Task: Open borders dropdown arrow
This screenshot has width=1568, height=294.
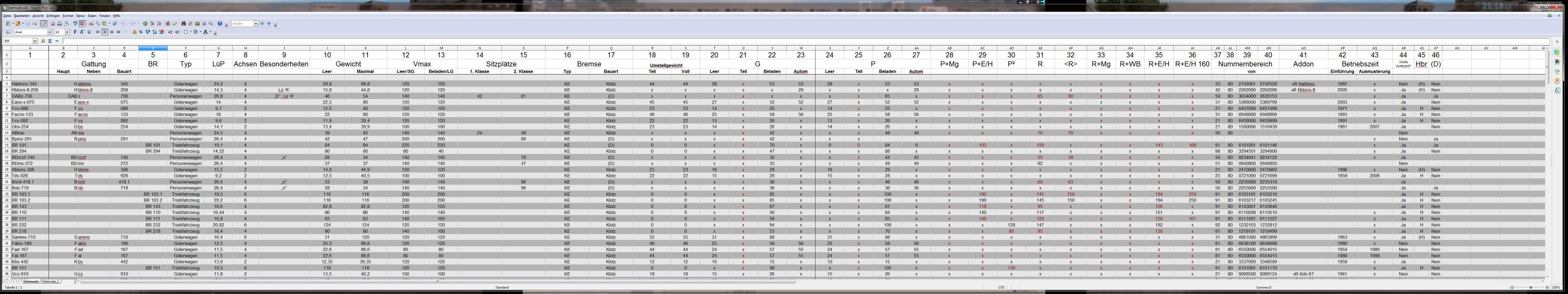Action: [x=191, y=32]
